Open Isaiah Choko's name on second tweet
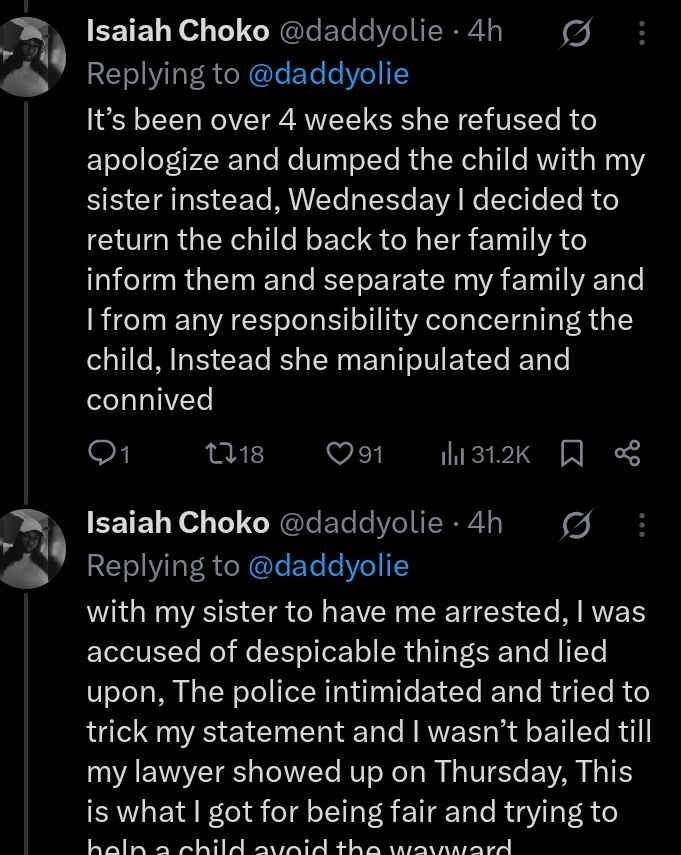Viewport: 681px width, 855px height. [x=178, y=522]
